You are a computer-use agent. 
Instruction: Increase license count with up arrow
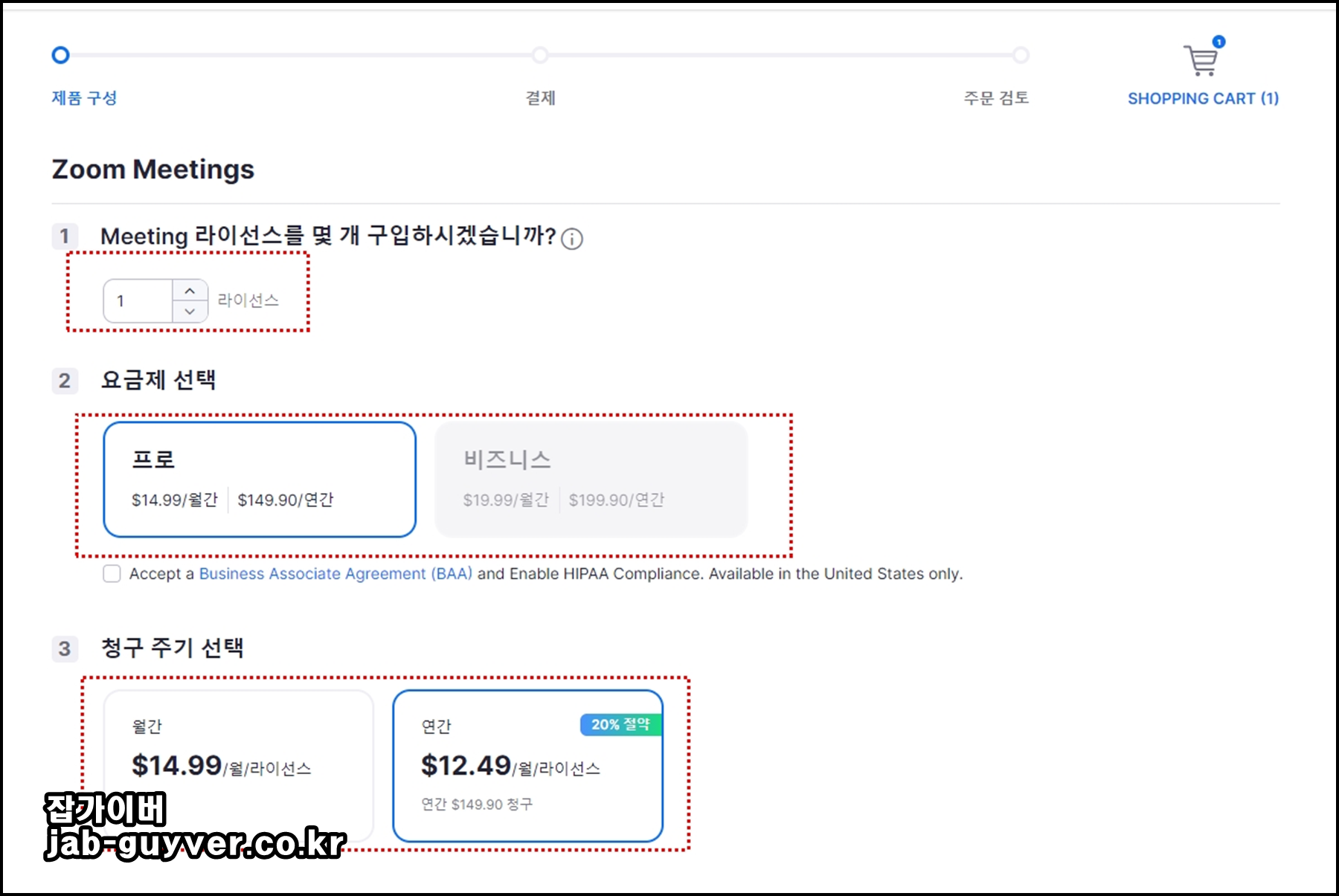coord(190,290)
